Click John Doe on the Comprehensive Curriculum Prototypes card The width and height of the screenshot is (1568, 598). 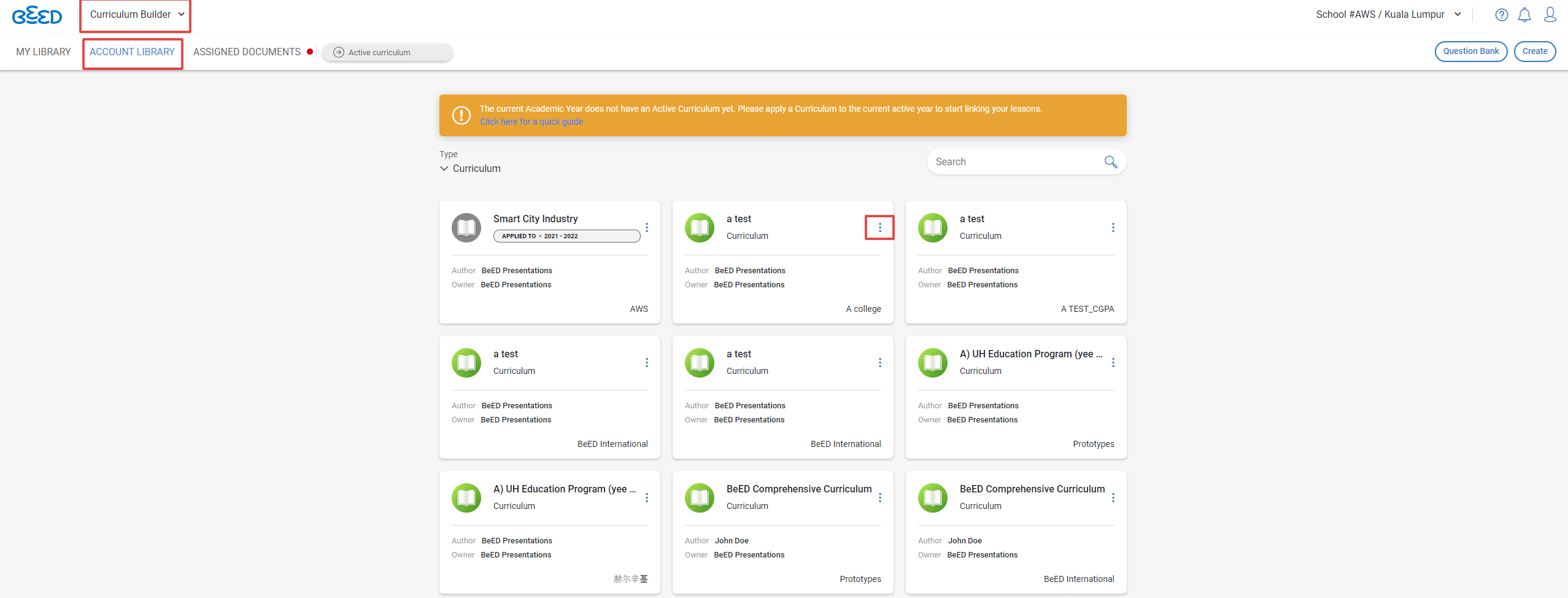(732, 541)
